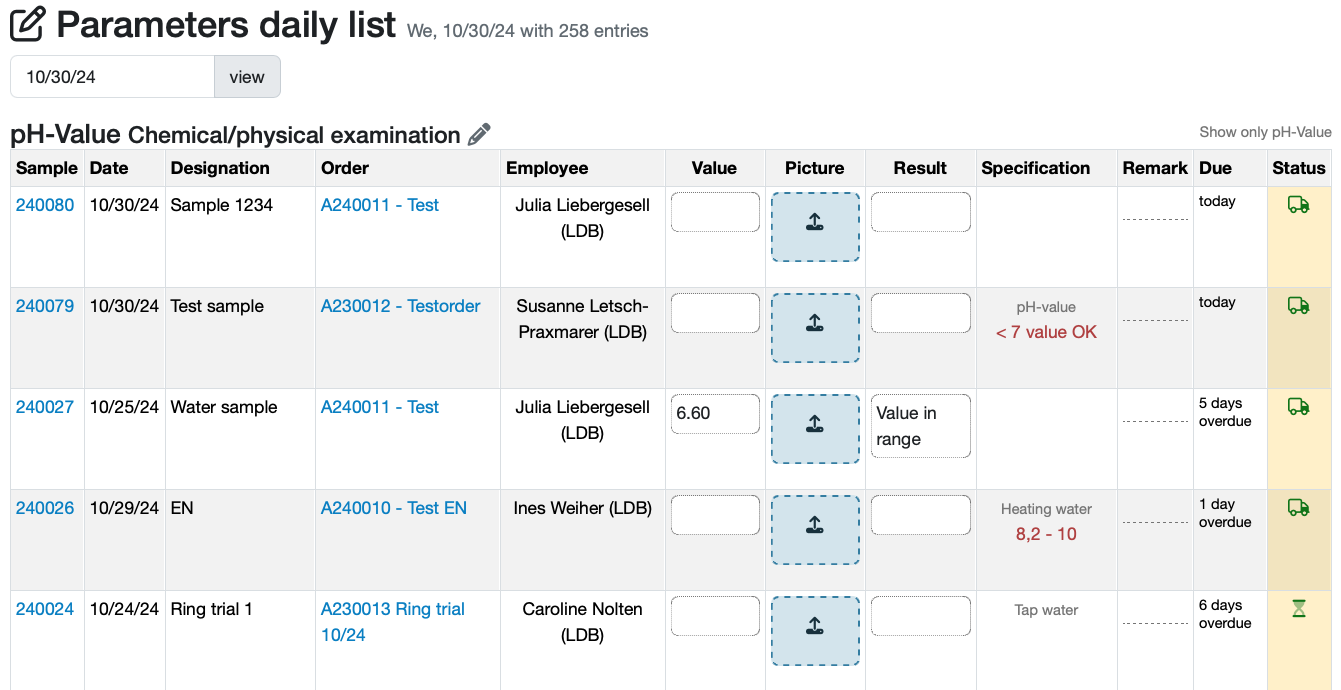Open sample 240027 link

click(45, 407)
